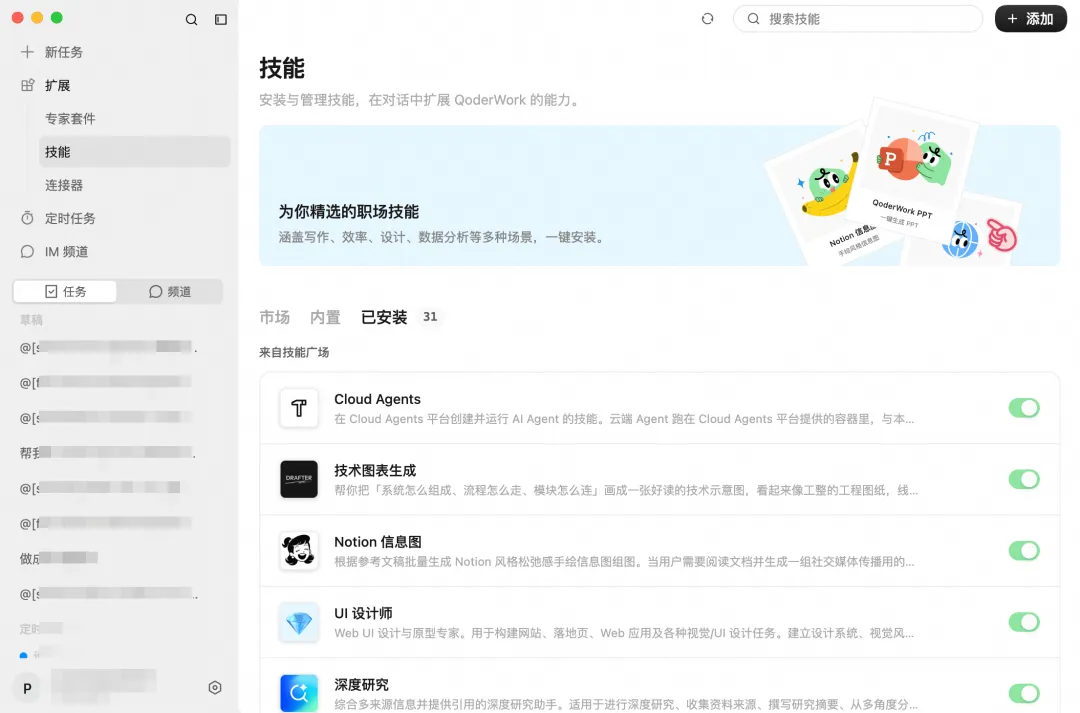Click the search magnifier icon in sidebar
1080x713 pixels.
191,19
